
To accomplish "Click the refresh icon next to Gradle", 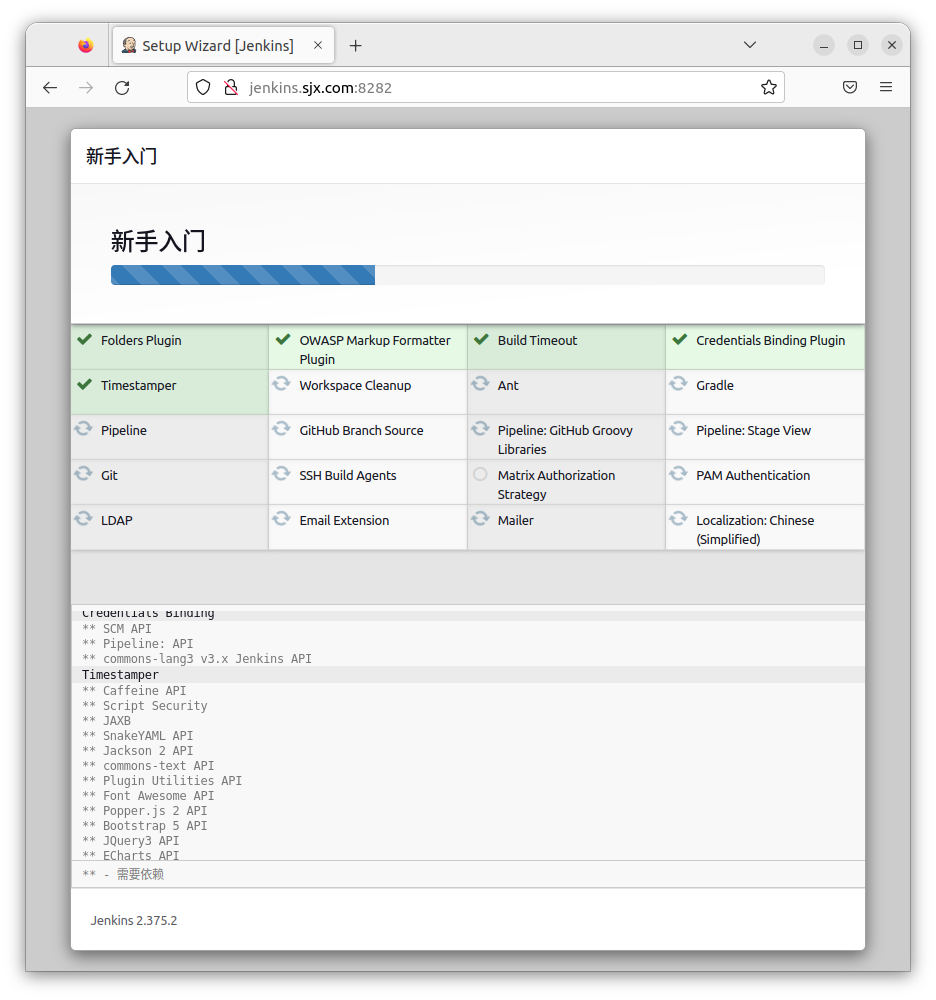I will coord(678,384).
